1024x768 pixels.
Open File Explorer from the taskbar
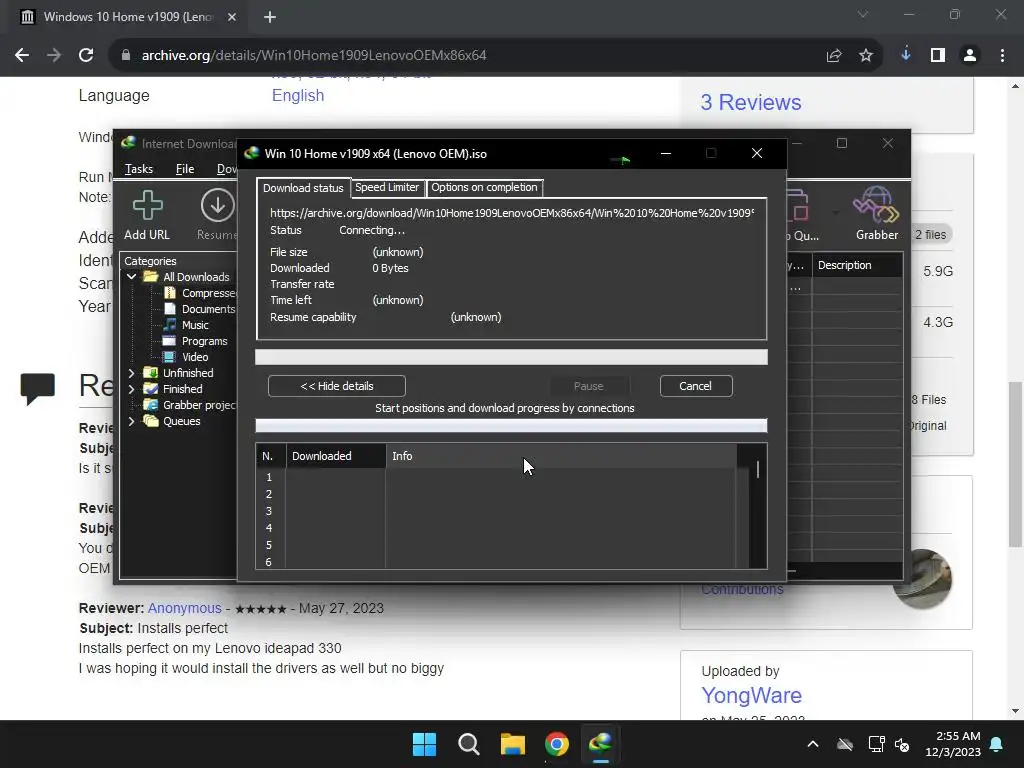pyautogui.click(x=513, y=744)
